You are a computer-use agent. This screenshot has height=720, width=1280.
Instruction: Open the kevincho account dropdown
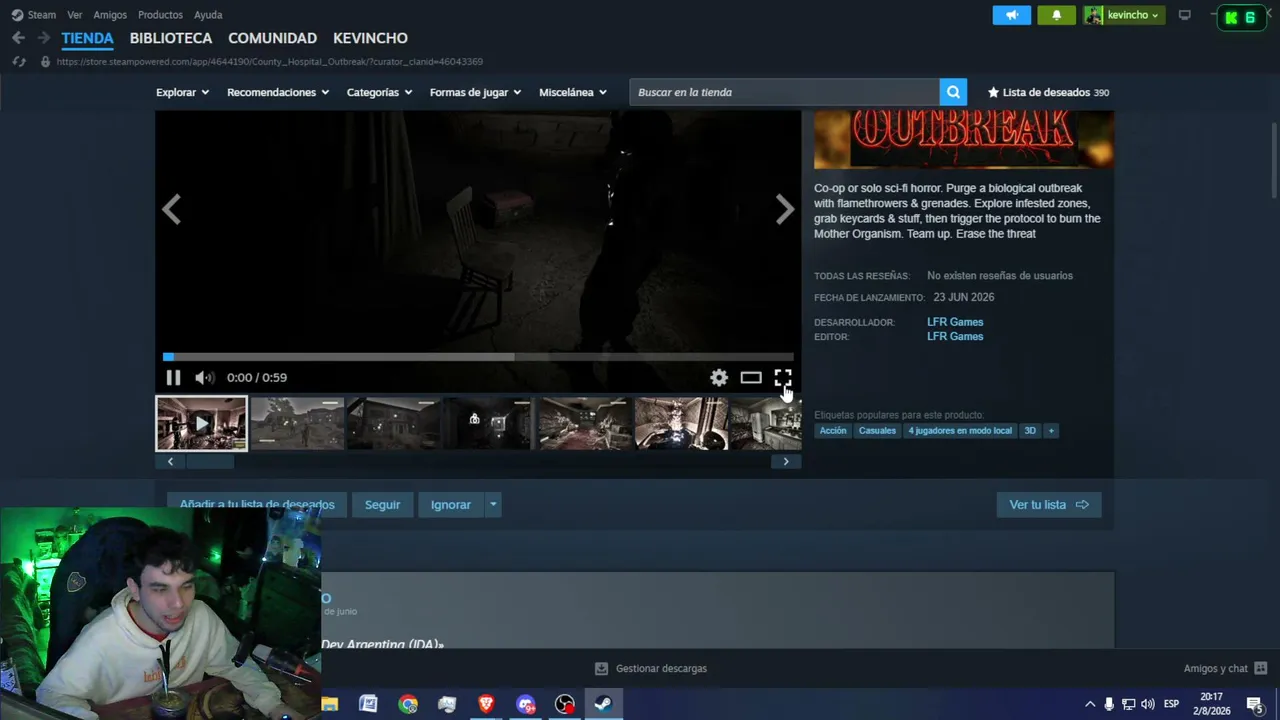pyautogui.click(x=1125, y=15)
